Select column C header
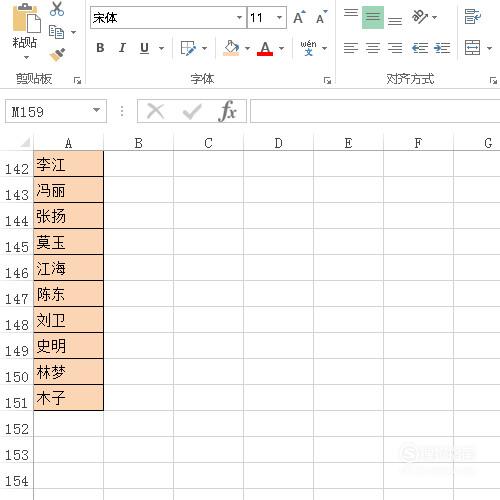The image size is (500, 500). click(x=208, y=143)
